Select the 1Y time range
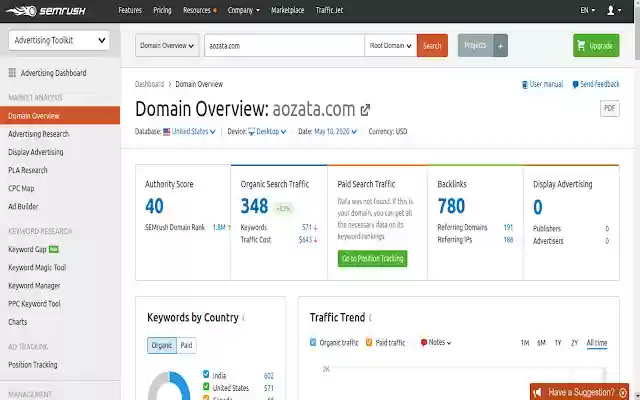Screen dimensions: 640x400 pos(557,343)
